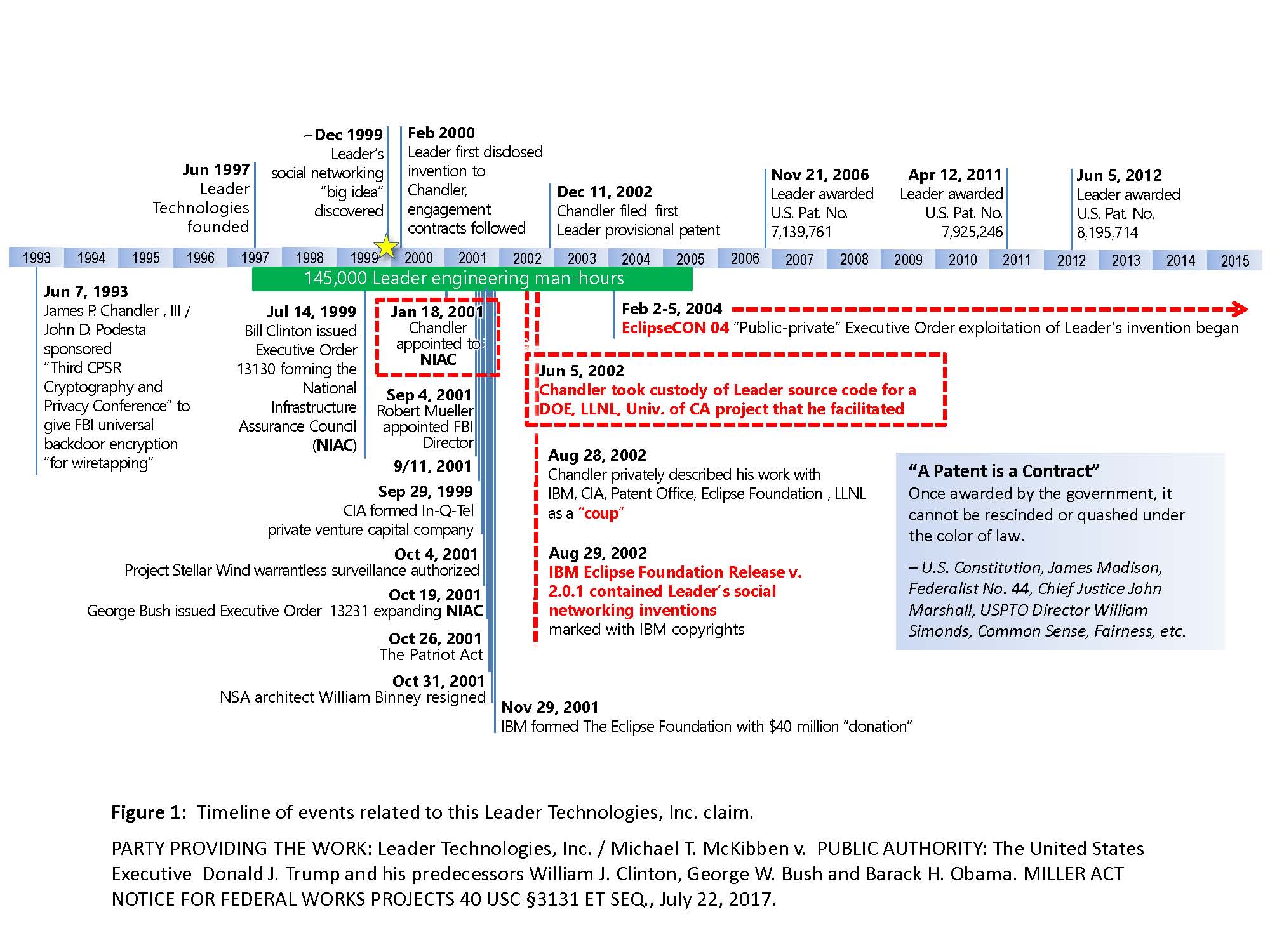Click the 'Feb 2000' date heading
Image resolution: width=1270 pixels, height=952 pixels.
(441, 133)
